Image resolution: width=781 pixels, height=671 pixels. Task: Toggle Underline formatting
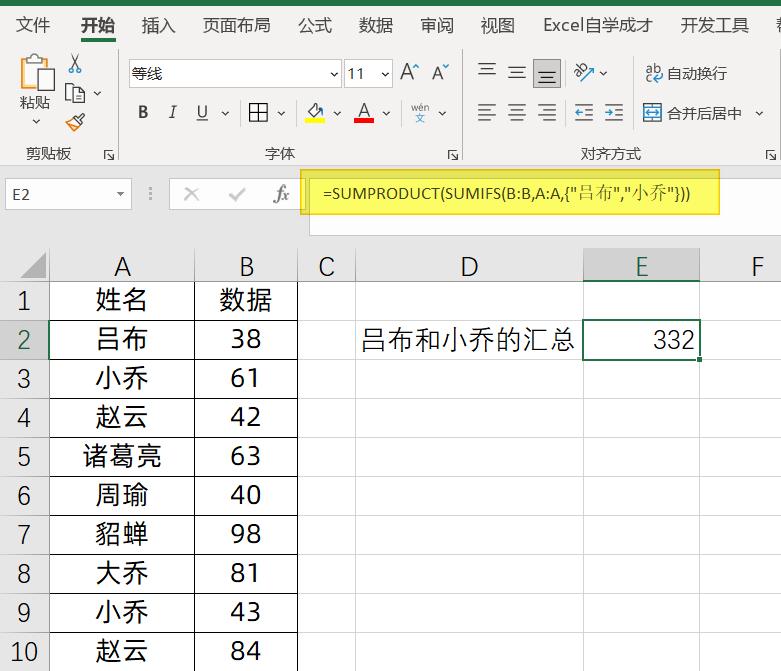[x=202, y=113]
